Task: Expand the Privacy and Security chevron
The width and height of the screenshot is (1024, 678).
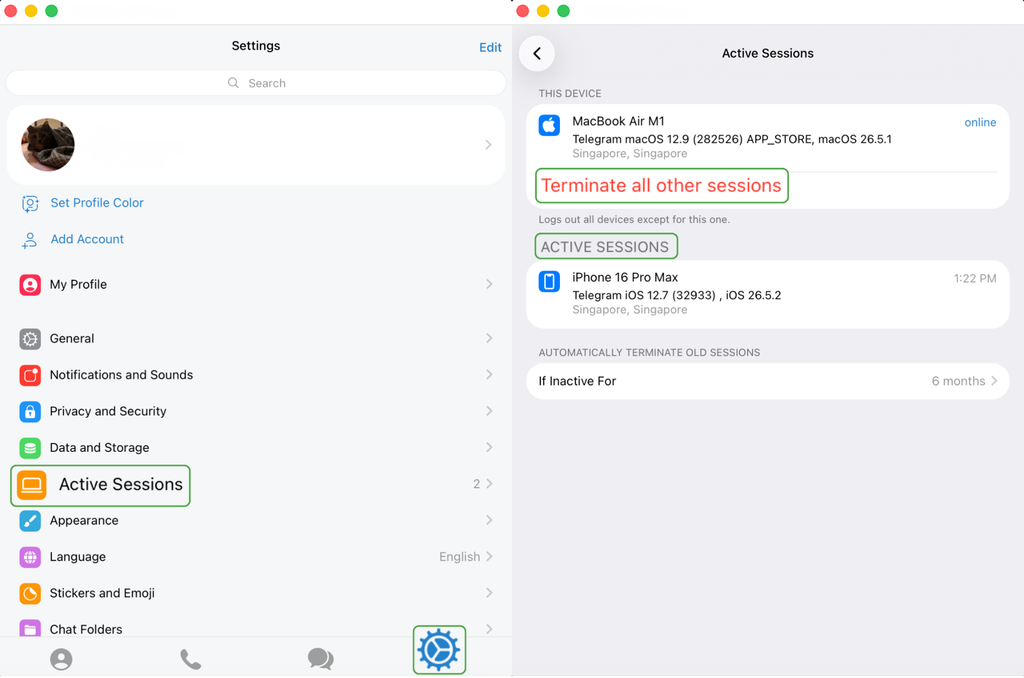Action: coord(489,411)
